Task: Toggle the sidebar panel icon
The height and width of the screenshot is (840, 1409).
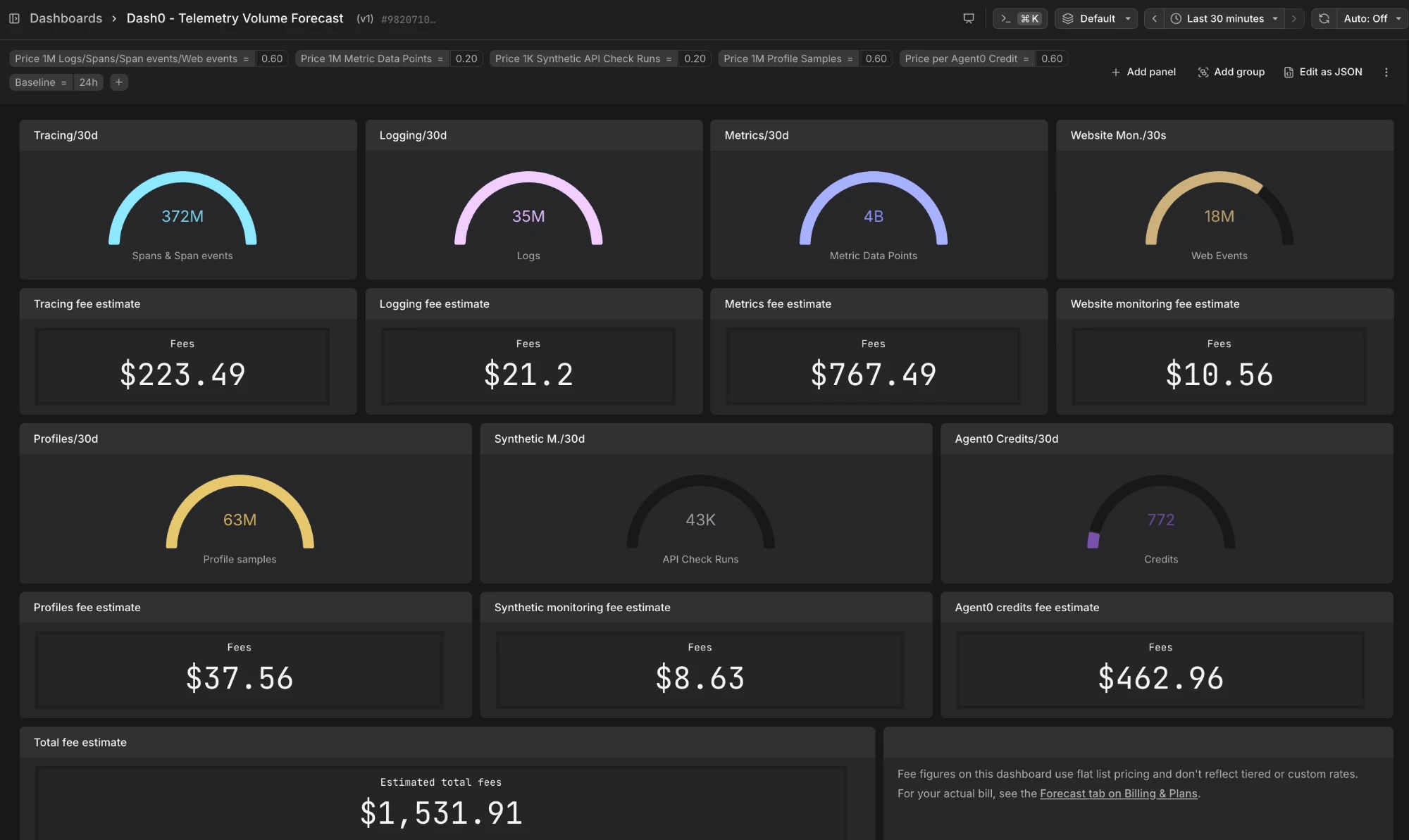Action: click(x=14, y=18)
